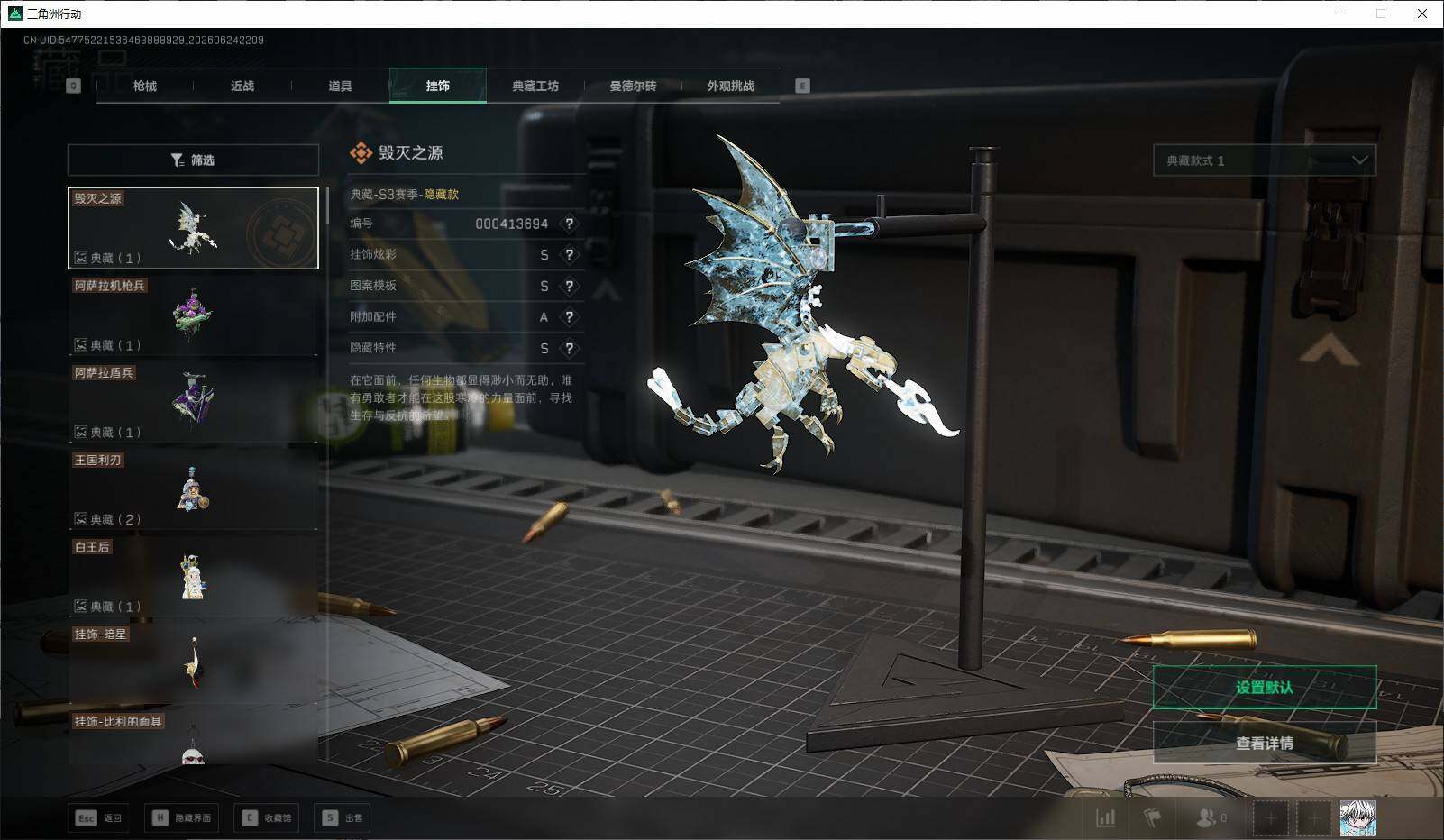
Task: Pick the 白王后 charm item
Action: pos(193,577)
